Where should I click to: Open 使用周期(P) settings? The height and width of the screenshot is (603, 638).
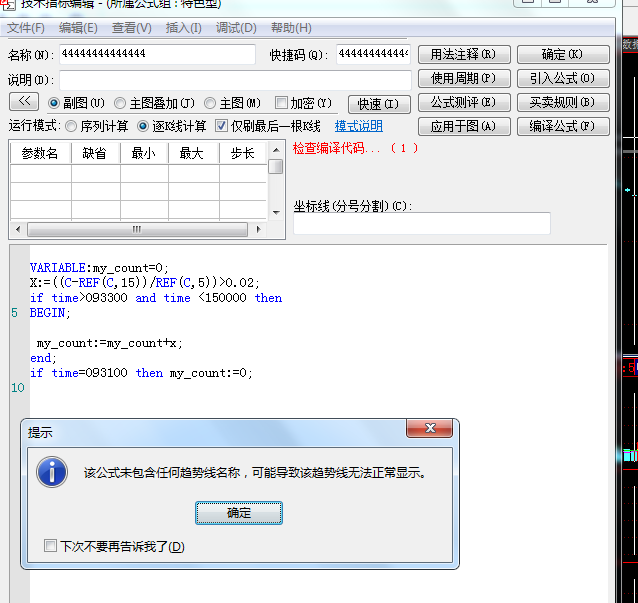pos(464,79)
